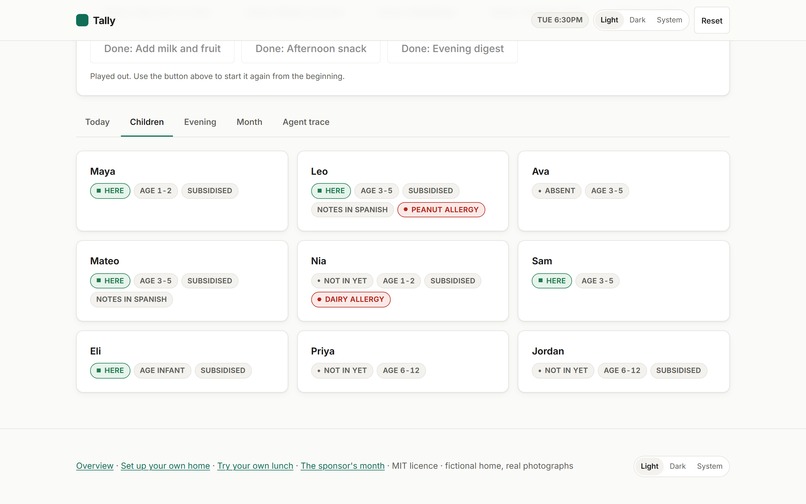Click the TUE 6:30PM time badge

point(560,20)
